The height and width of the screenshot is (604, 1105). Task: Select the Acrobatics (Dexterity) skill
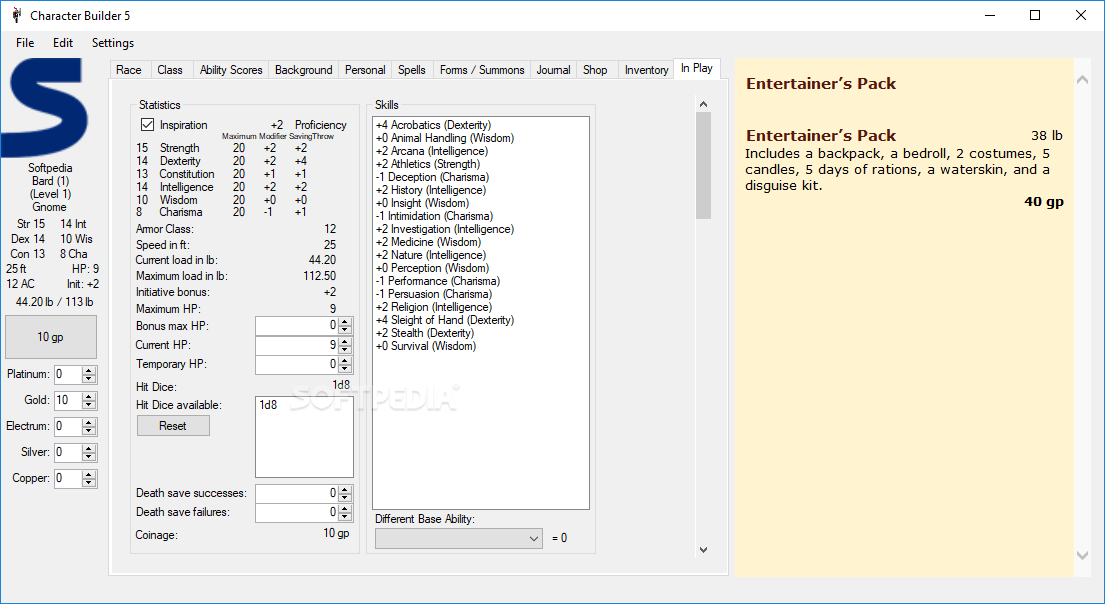(433, 125)
